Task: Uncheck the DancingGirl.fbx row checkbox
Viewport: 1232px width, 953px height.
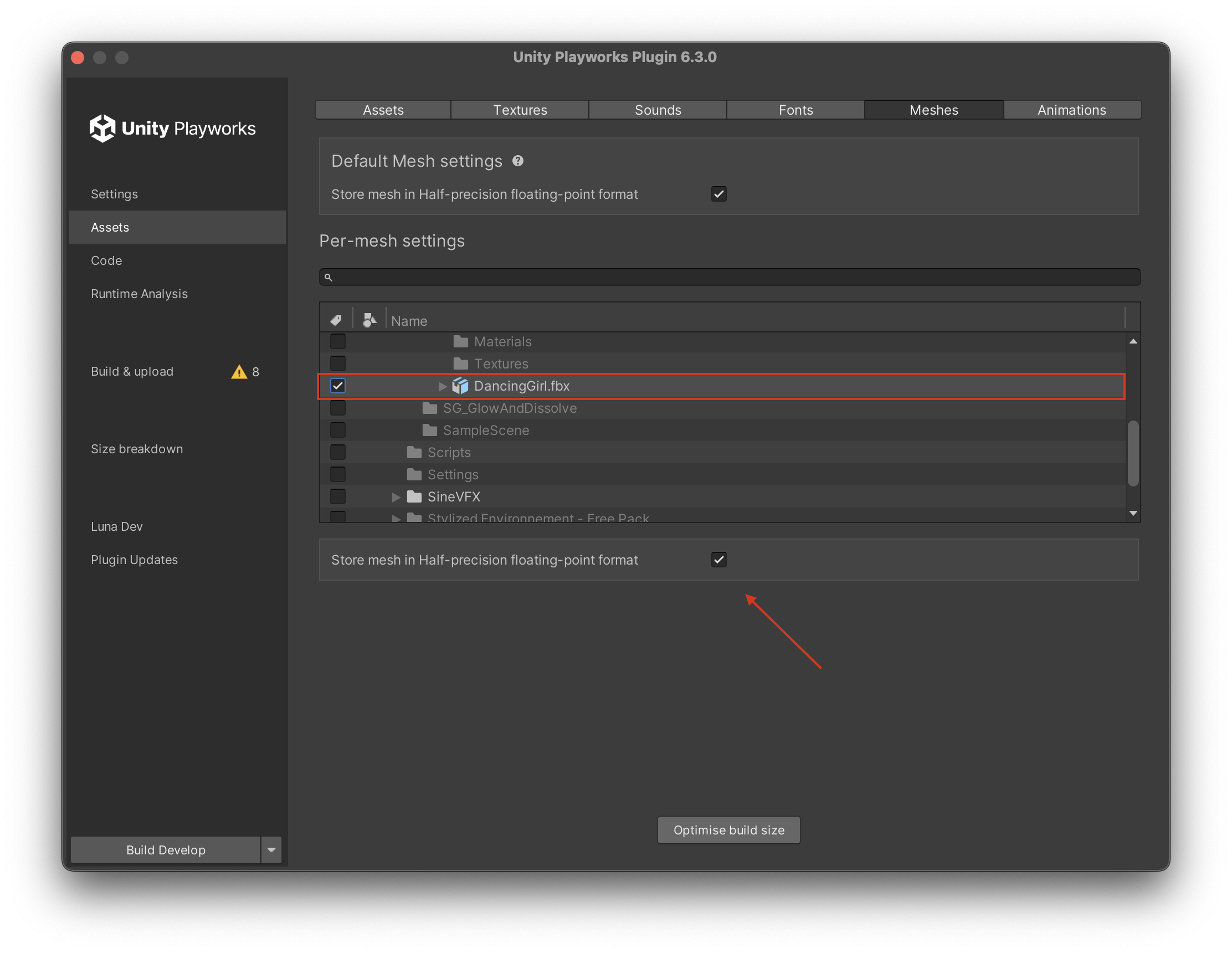Action: point(338,386)
